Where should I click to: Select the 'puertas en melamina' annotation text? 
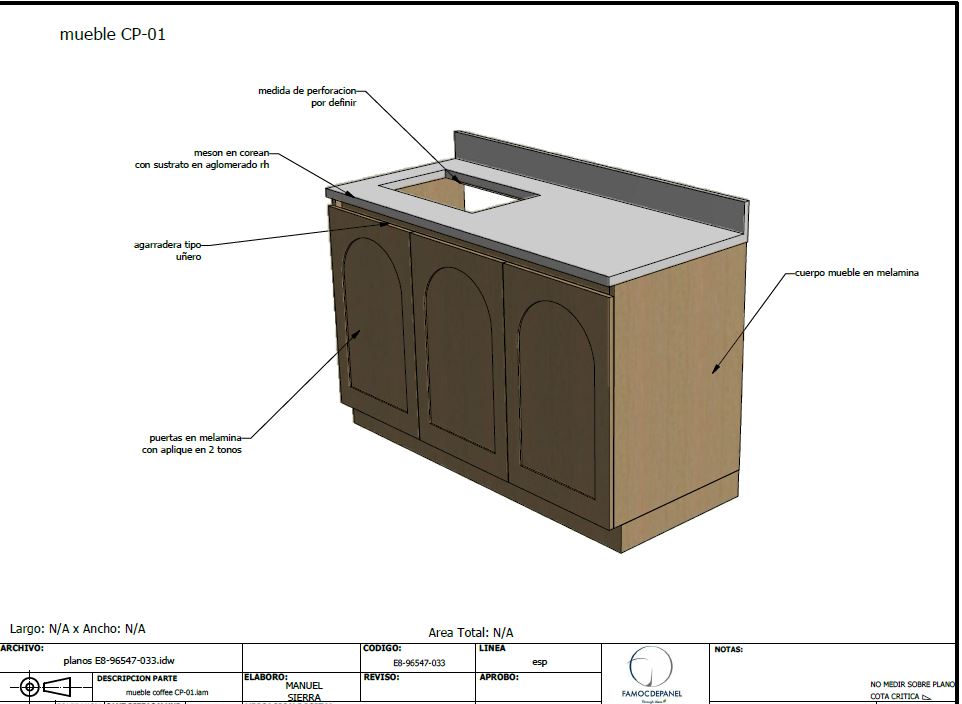click(x=195, y=444)
